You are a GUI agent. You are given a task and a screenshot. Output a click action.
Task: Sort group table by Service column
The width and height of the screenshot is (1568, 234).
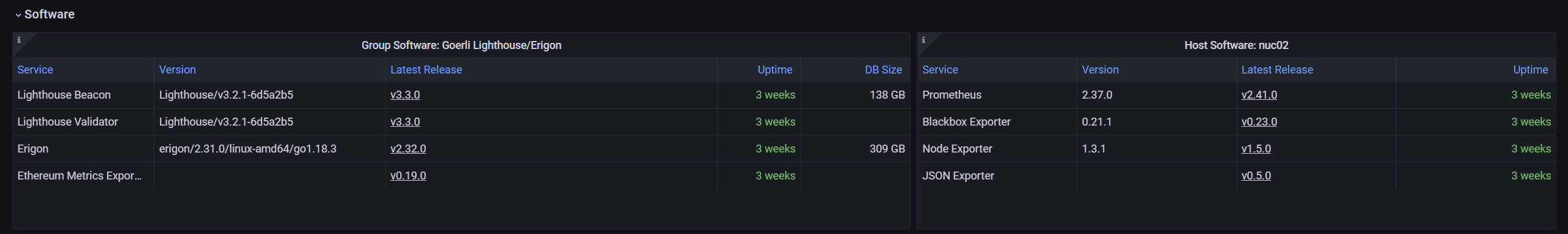click(x=35, y=70)
